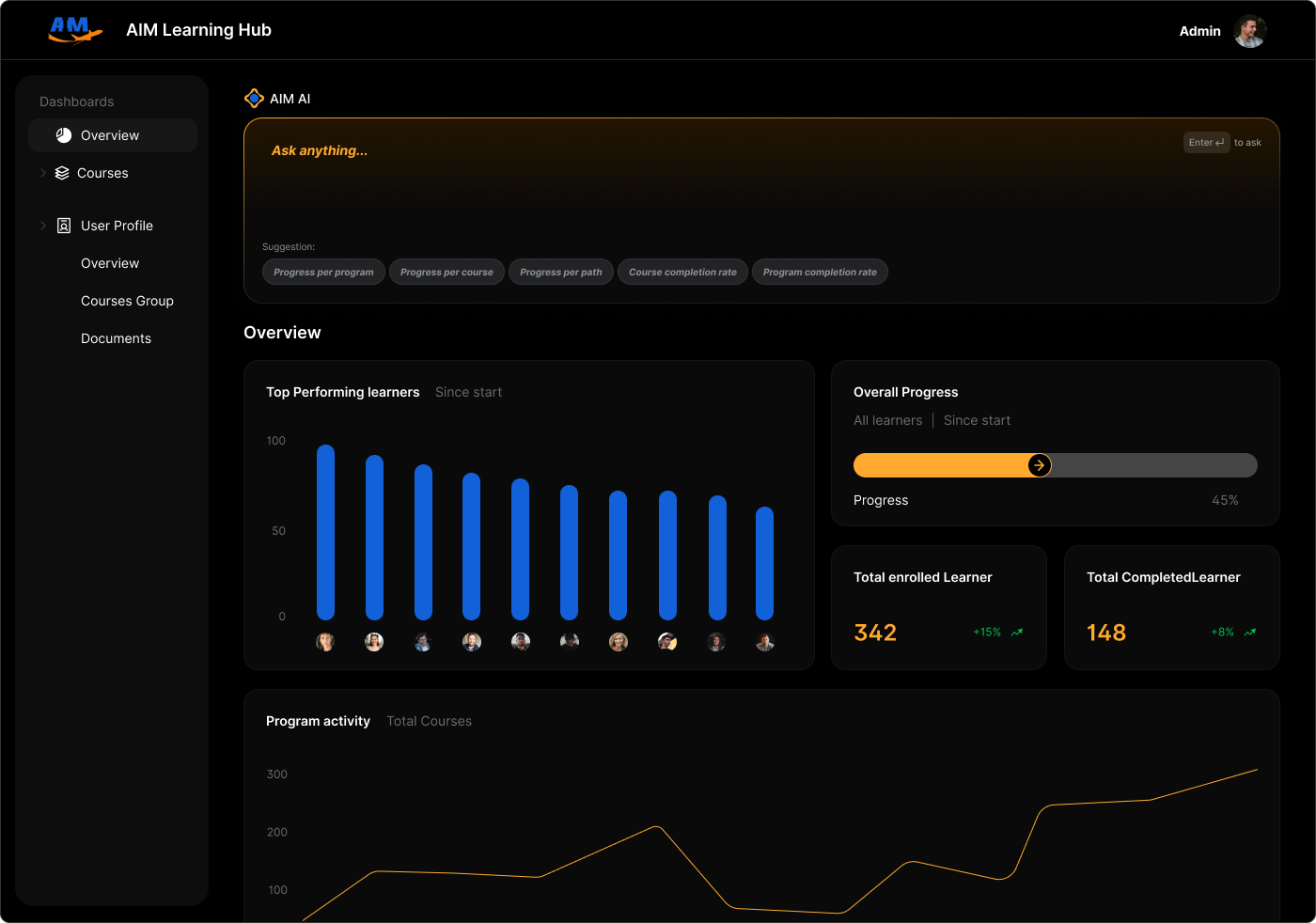Click the +8% growth figure
Viewport: 1316px width, 923px height.
(x=1222, y=633)
